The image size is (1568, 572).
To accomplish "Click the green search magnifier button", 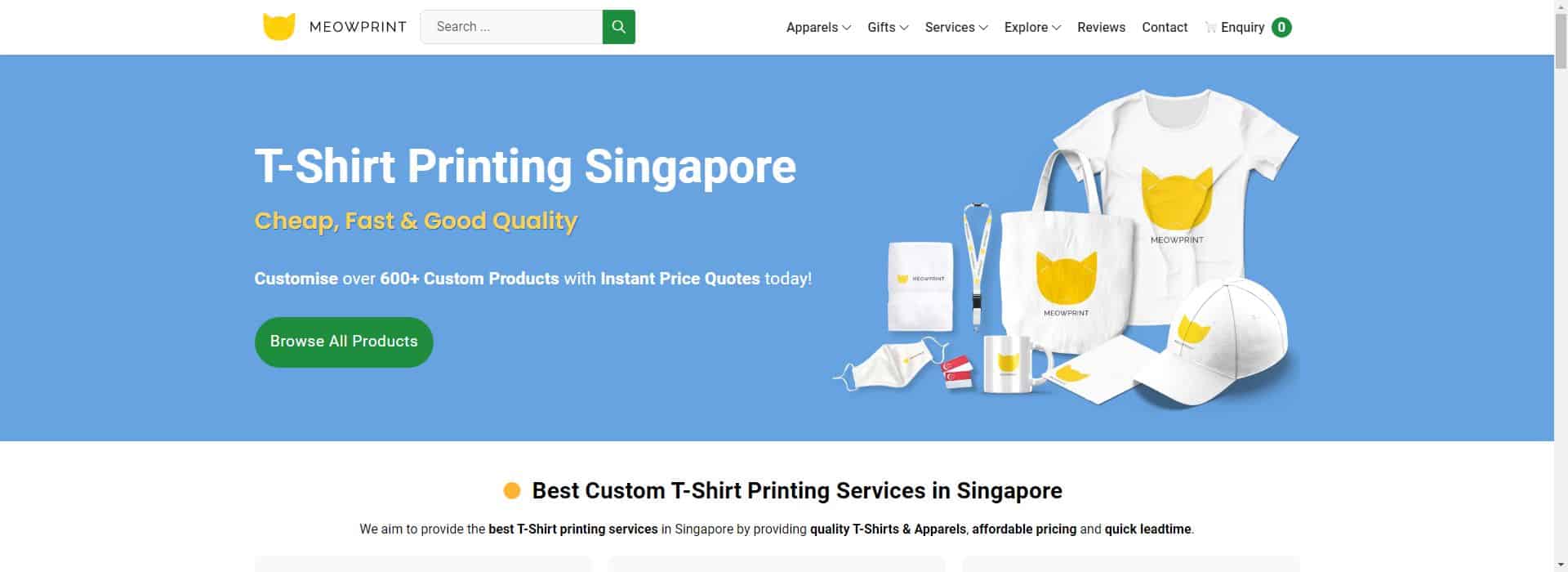I will pos(618,27).
